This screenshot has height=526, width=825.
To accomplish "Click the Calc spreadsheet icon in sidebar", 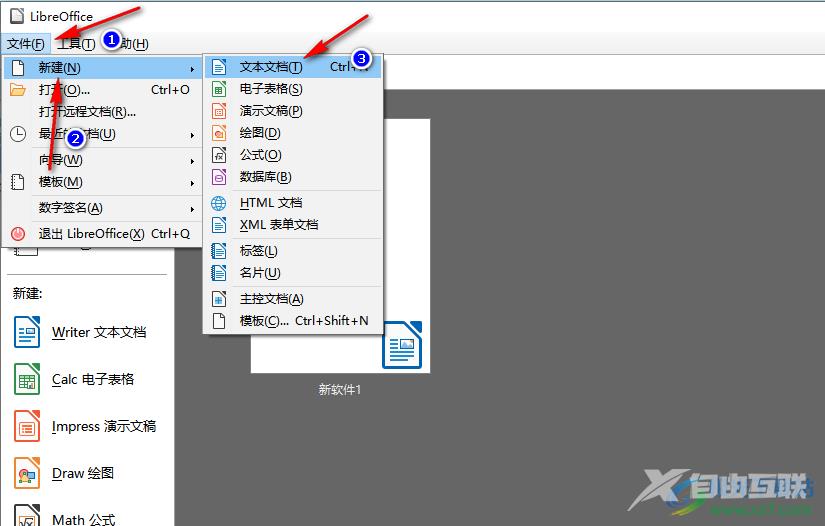I will tap(27, 379).
